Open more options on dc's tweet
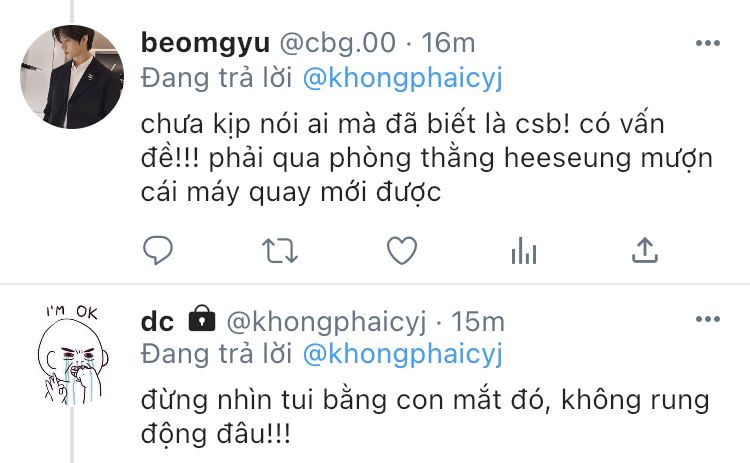 pyautogui.click(x=708, y=319)
